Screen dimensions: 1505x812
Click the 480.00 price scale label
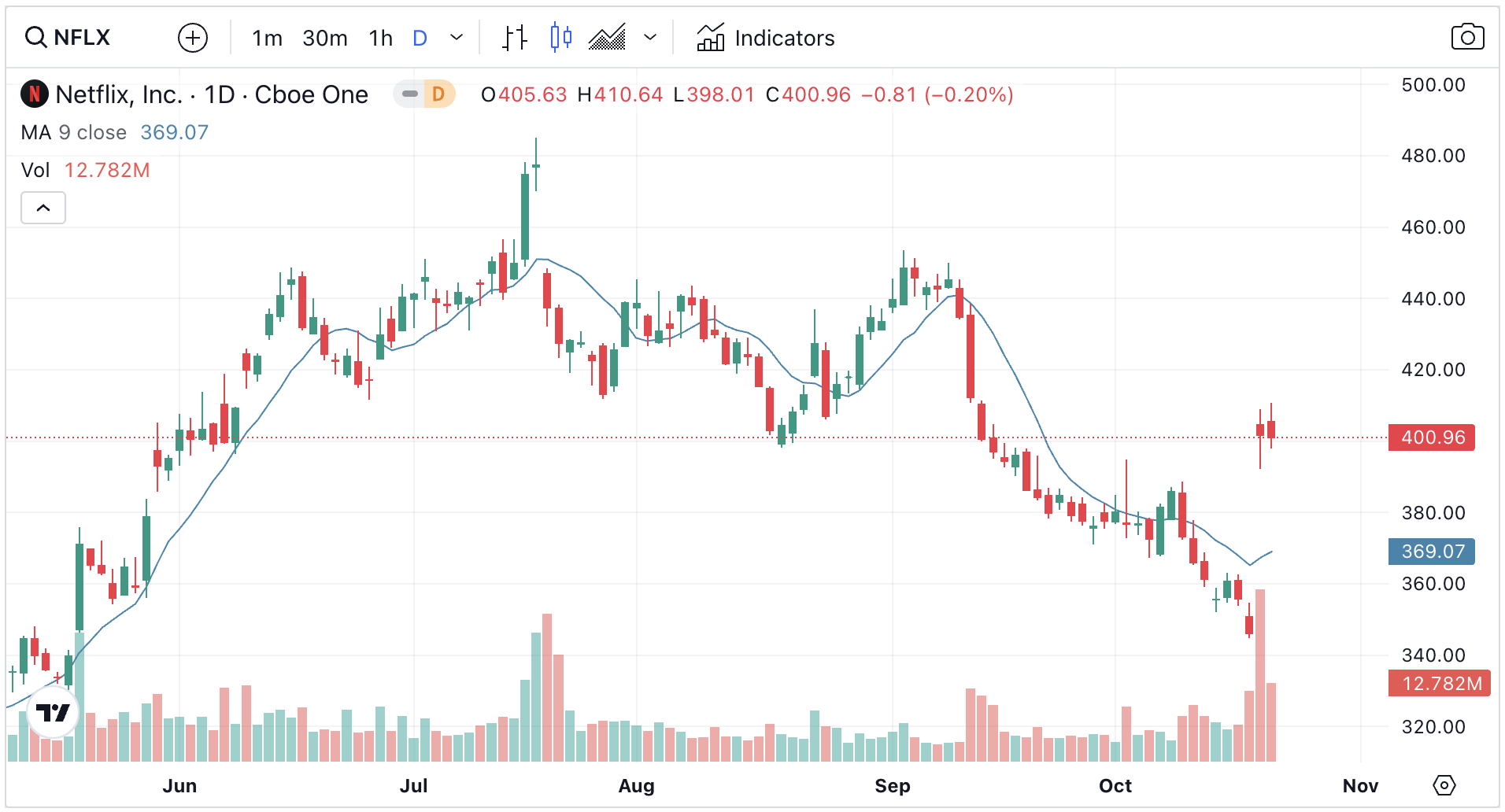[x=1433, y=156]
